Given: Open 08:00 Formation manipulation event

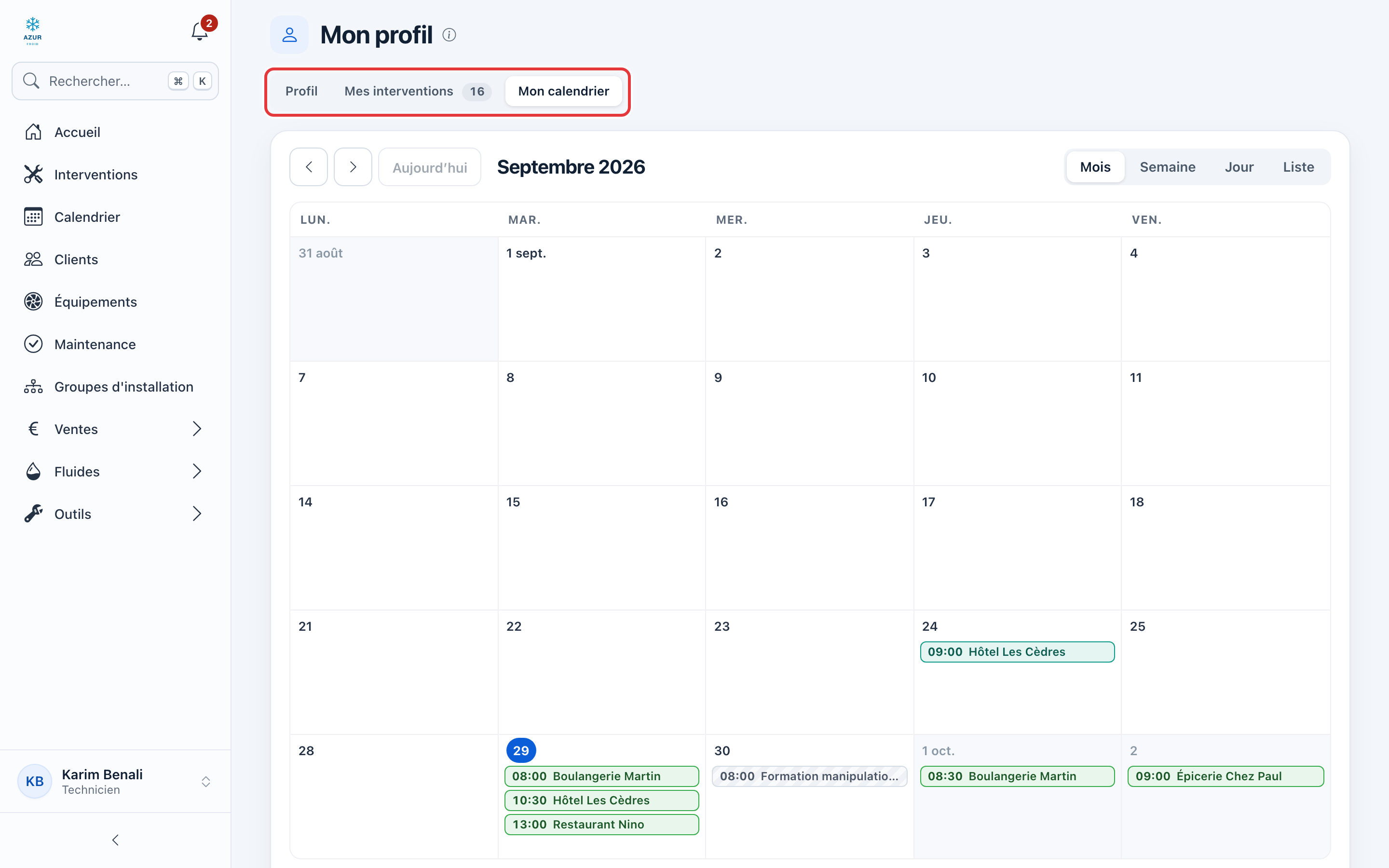Looking at the screenshot, I should coord(809,776).
